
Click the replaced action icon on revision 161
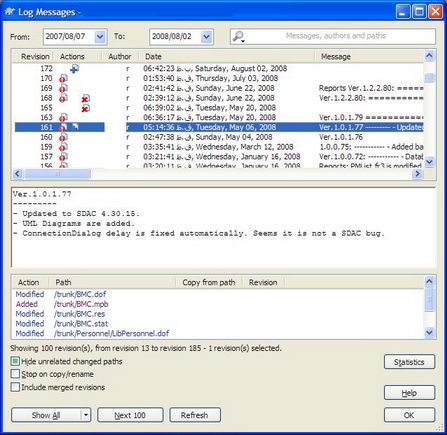(75, 127)
